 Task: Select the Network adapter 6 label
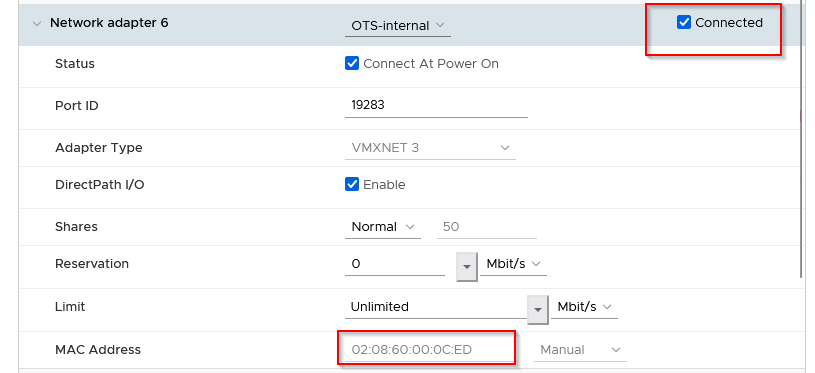(x=109, y=23)
